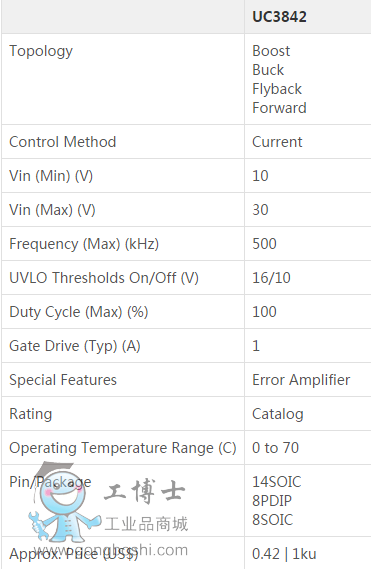The height and width of the screenshot is (569, 371).
Task: Click the Error Amplifier special feature
Action: point(301,380)
